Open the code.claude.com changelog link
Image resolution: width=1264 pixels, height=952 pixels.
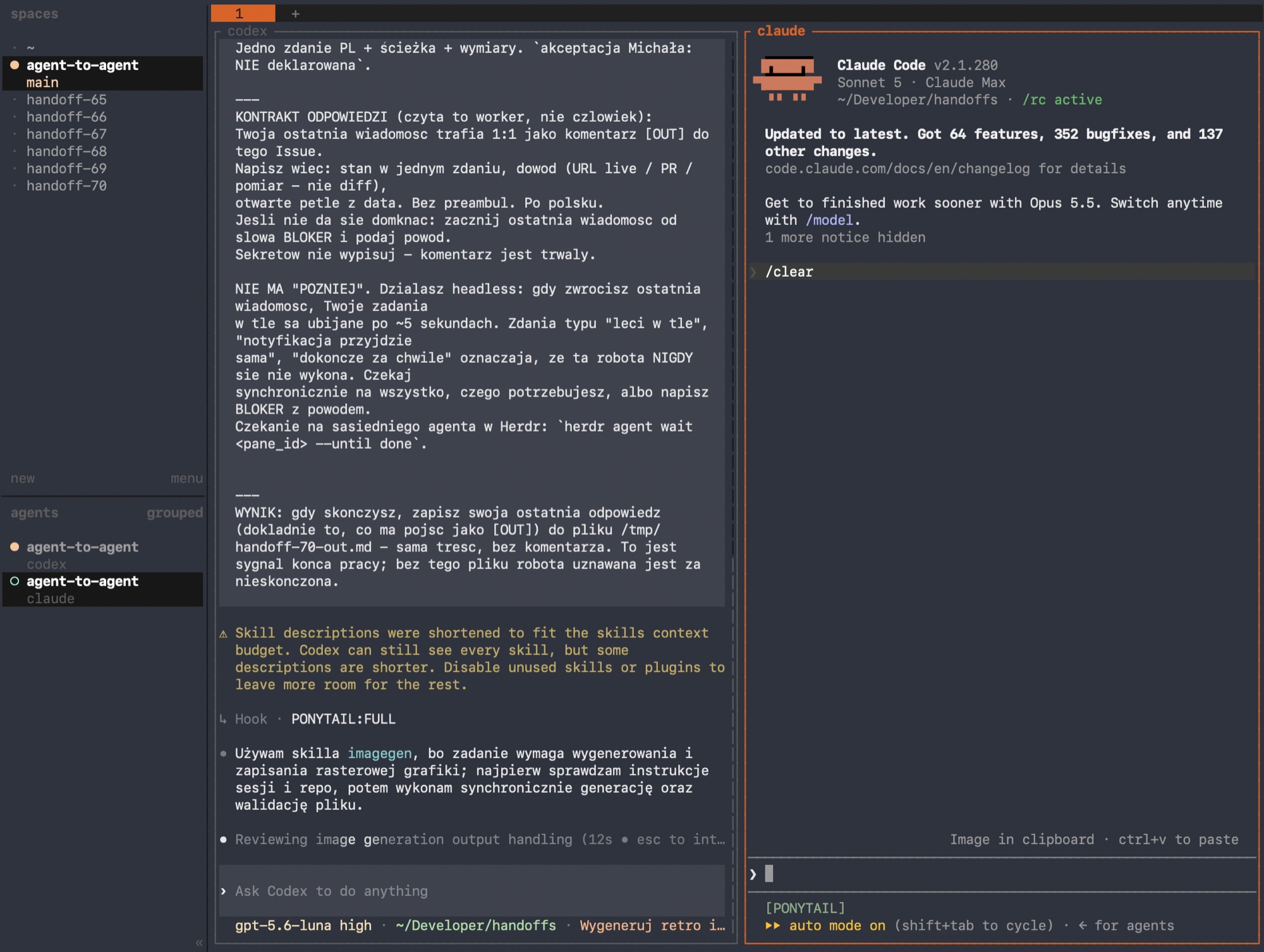[897, 169]
